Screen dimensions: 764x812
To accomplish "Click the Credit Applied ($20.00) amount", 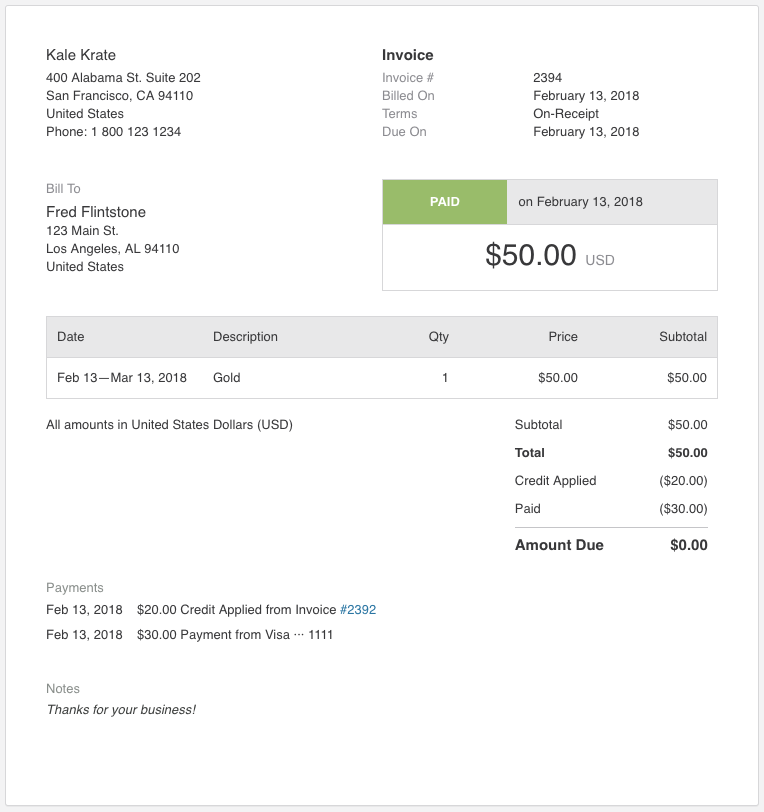I will pos(683,481).
